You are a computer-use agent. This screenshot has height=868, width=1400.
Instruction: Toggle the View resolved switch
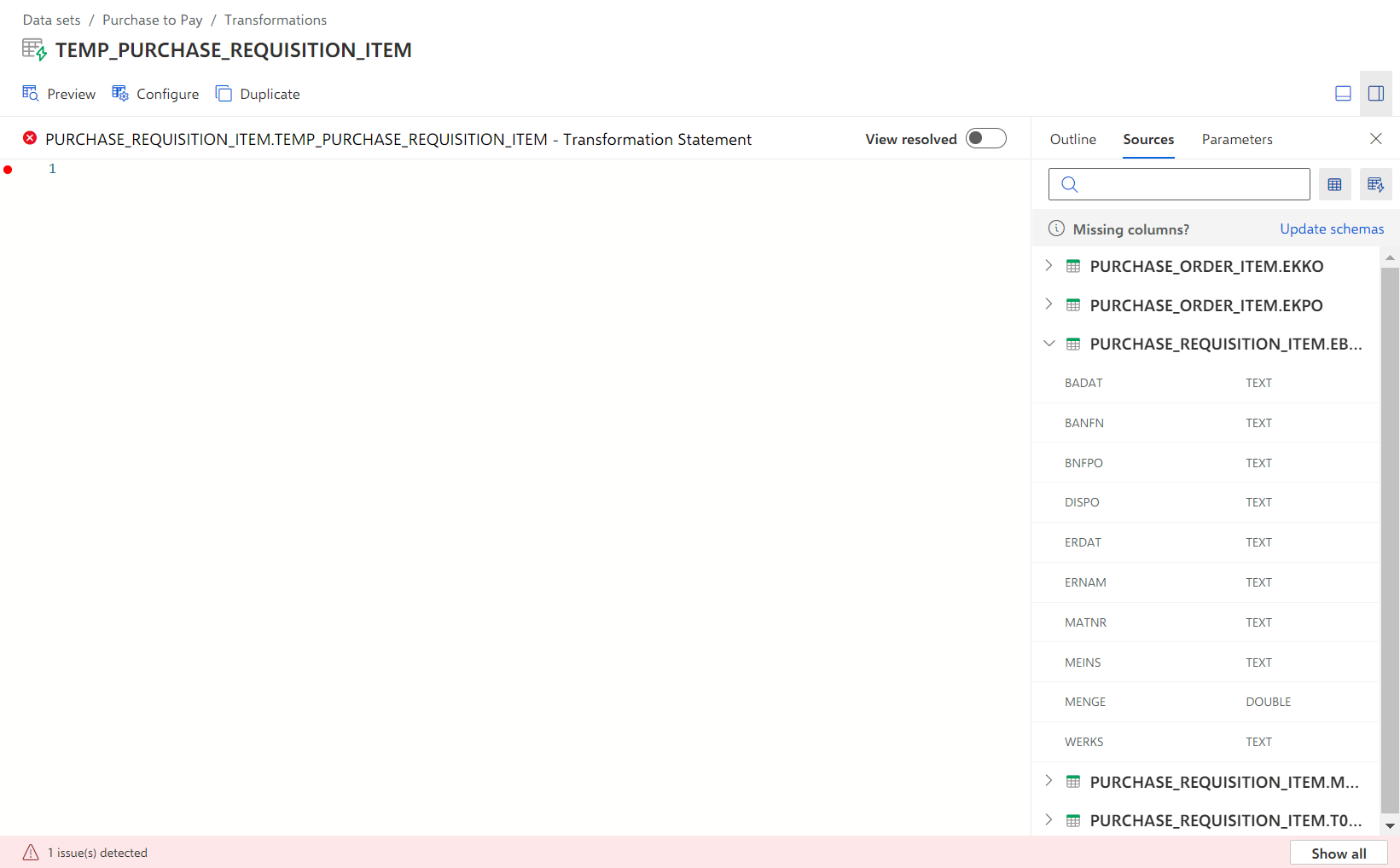pyautogui.click(x=986, y=138)
